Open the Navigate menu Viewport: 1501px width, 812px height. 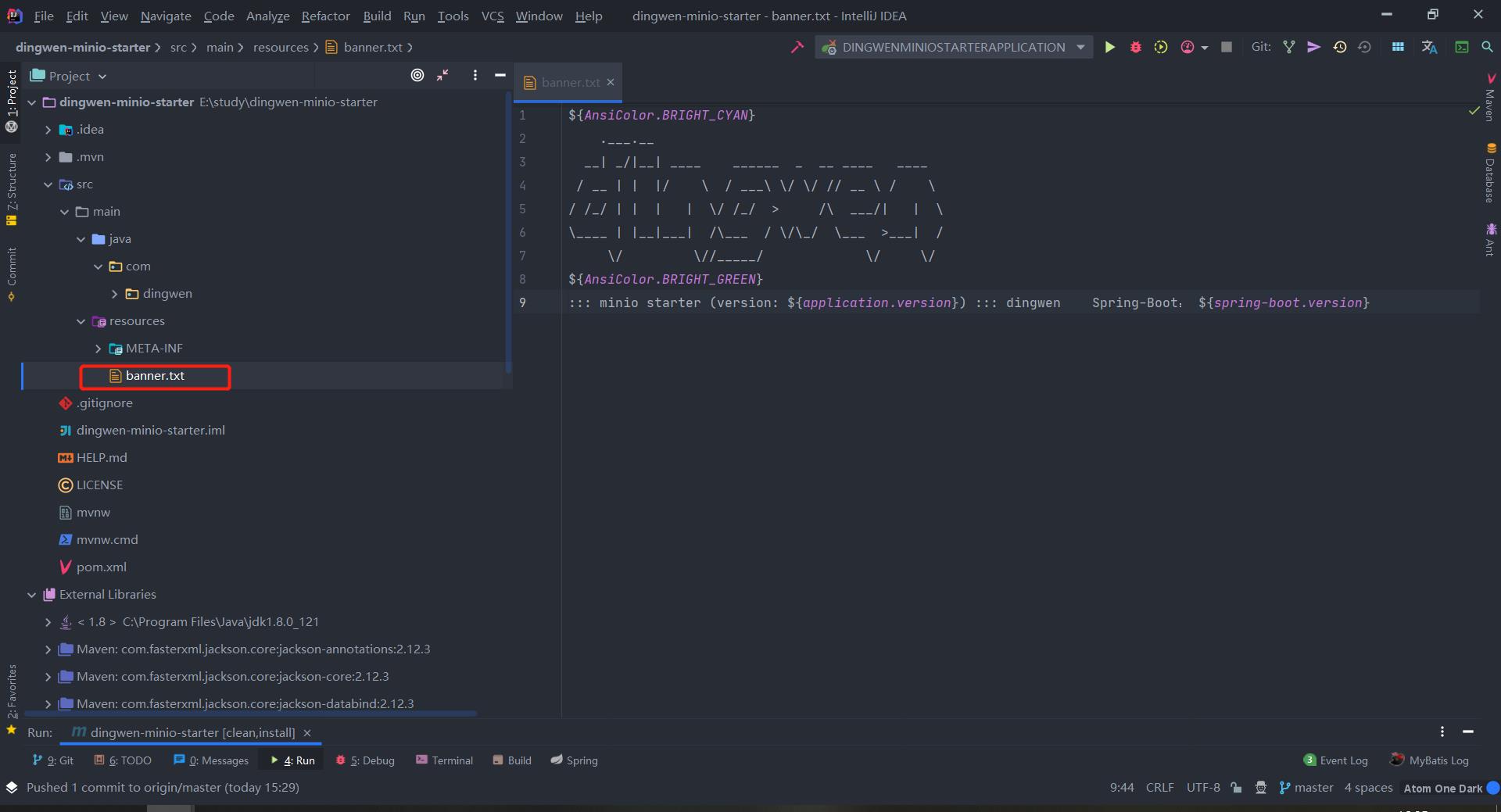click(x=166, y=16)
